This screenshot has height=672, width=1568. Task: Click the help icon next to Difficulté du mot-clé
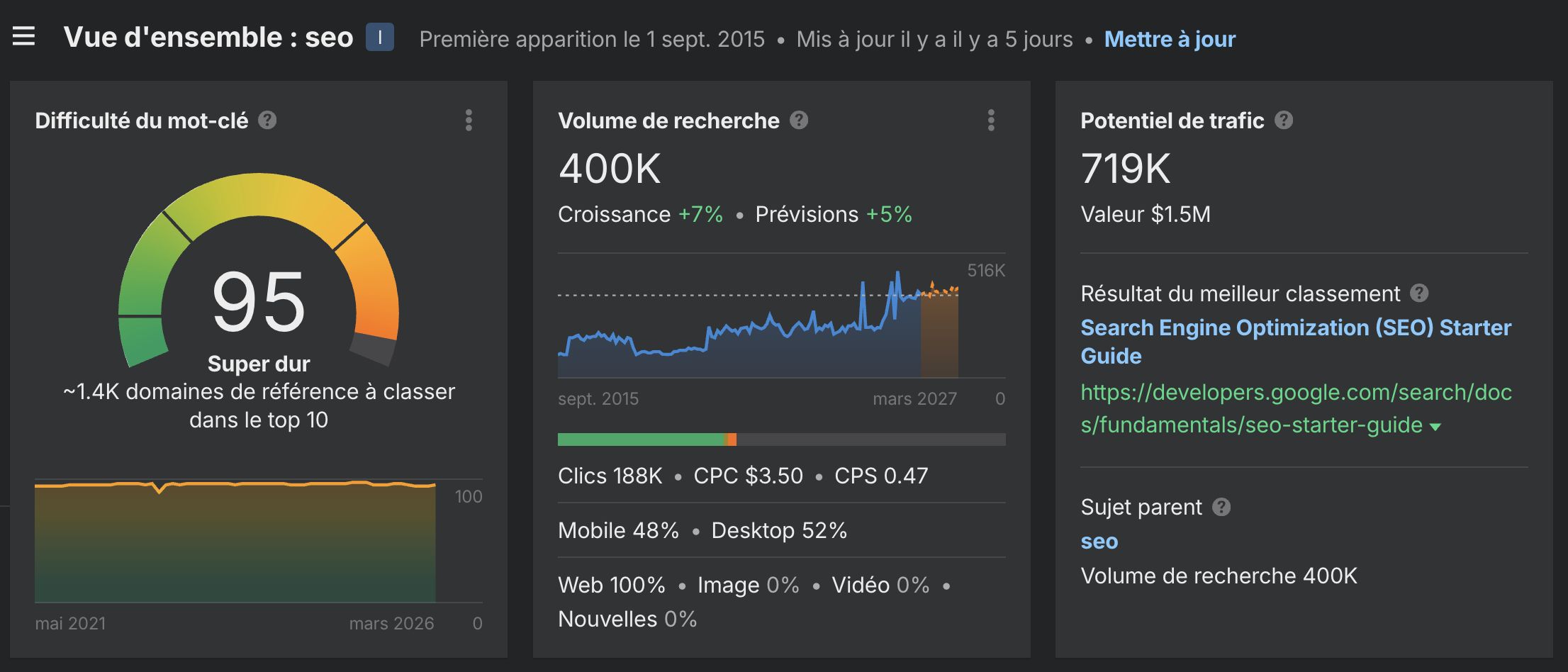[x=266, y=121]
